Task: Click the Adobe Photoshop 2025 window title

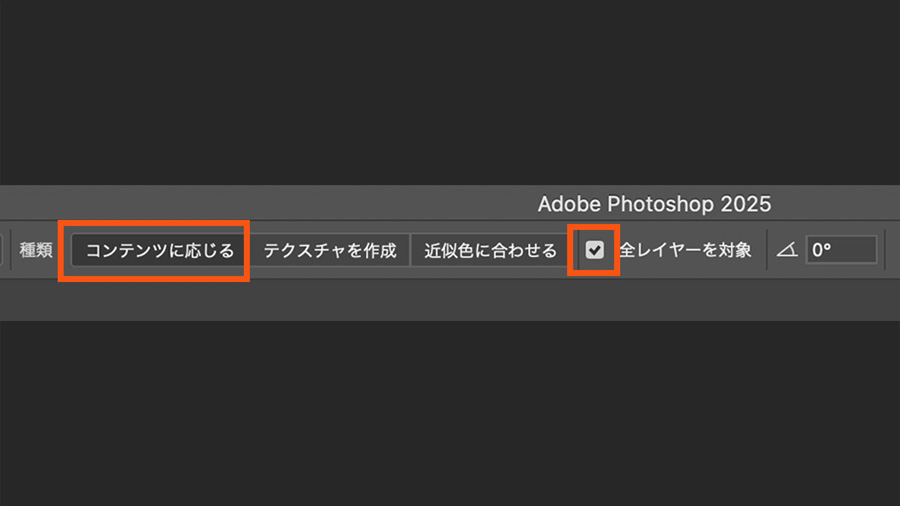Action: 654,204
